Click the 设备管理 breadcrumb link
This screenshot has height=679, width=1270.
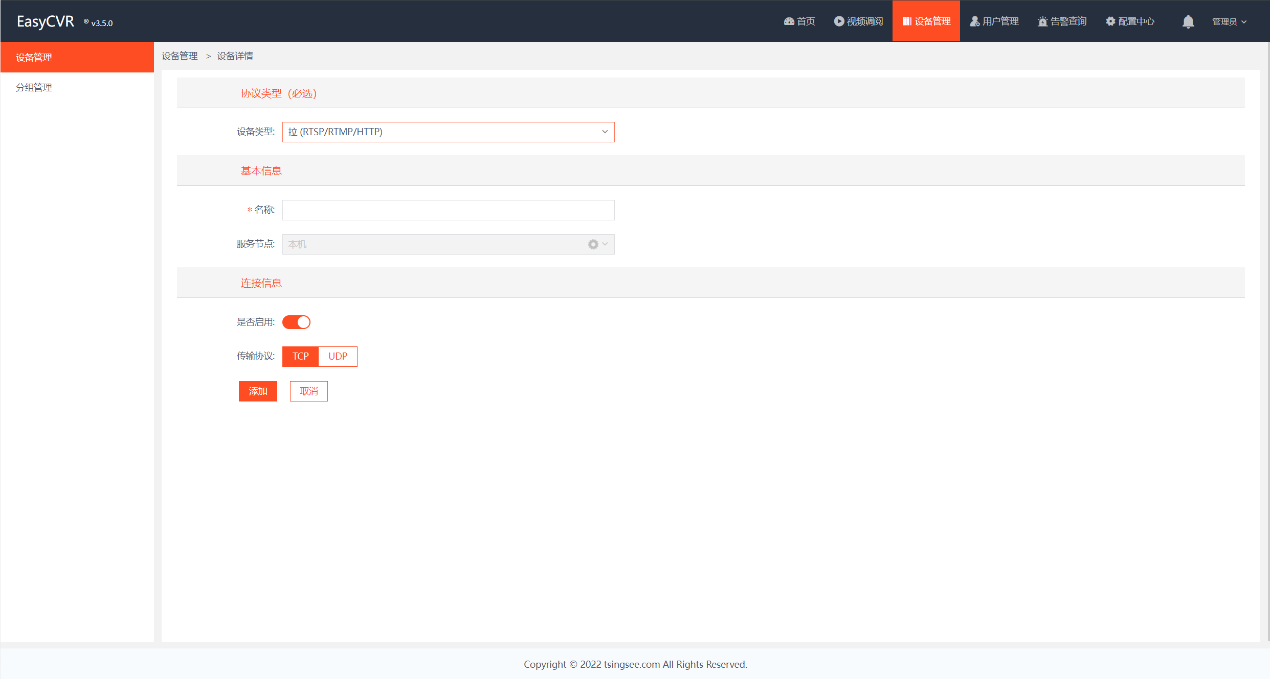[180, 56]
